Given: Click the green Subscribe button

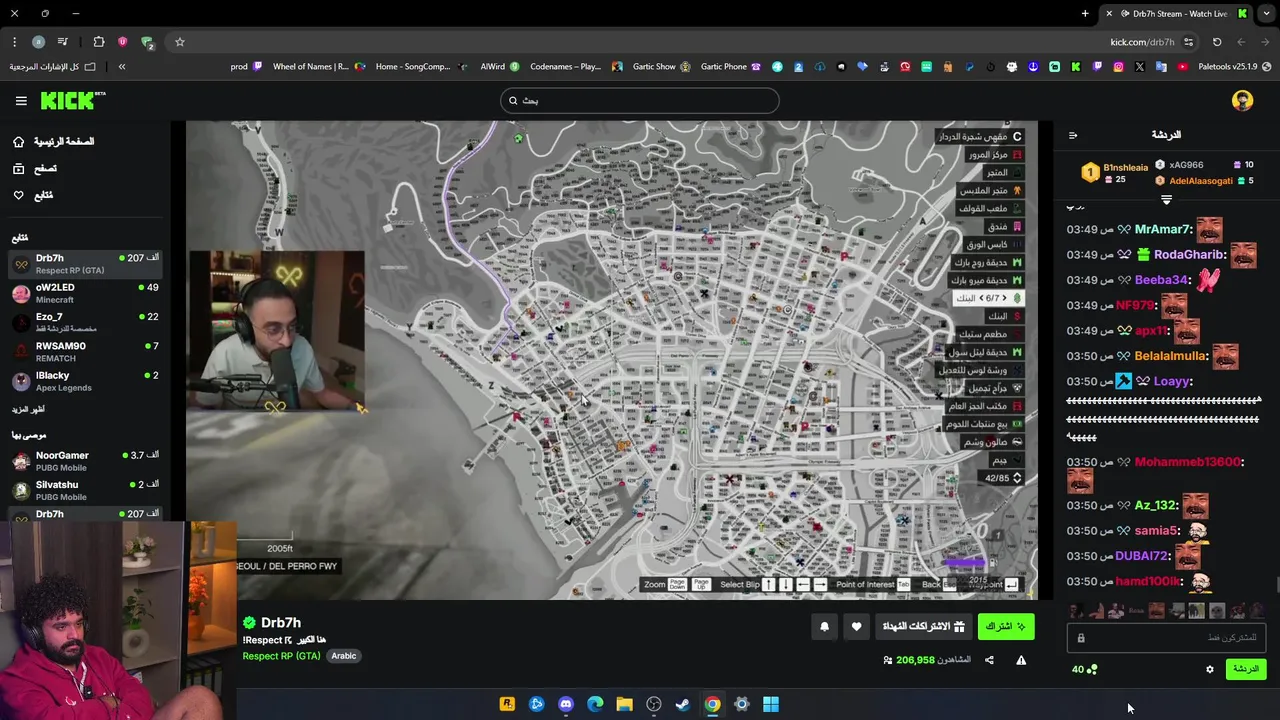Looking at the screenshot, I should point(1006,626).
